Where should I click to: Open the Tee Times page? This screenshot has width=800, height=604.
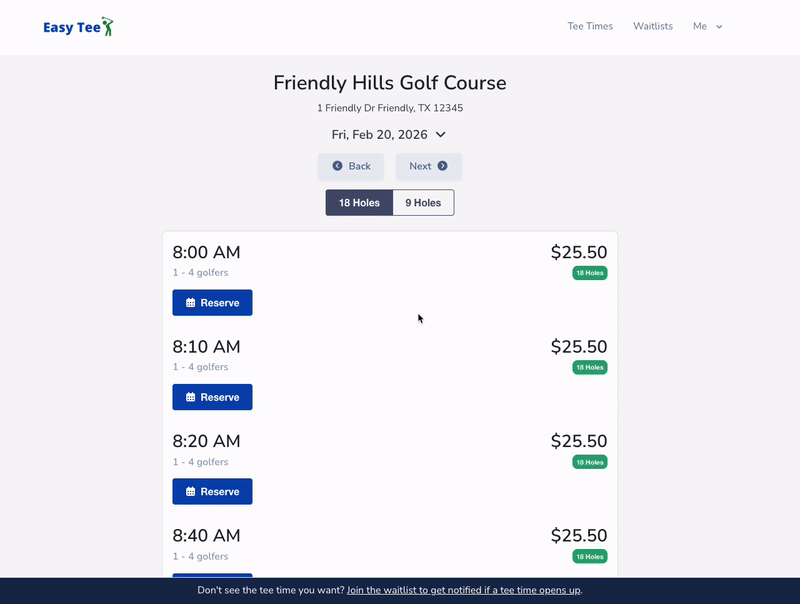click(x=590, y=26)
